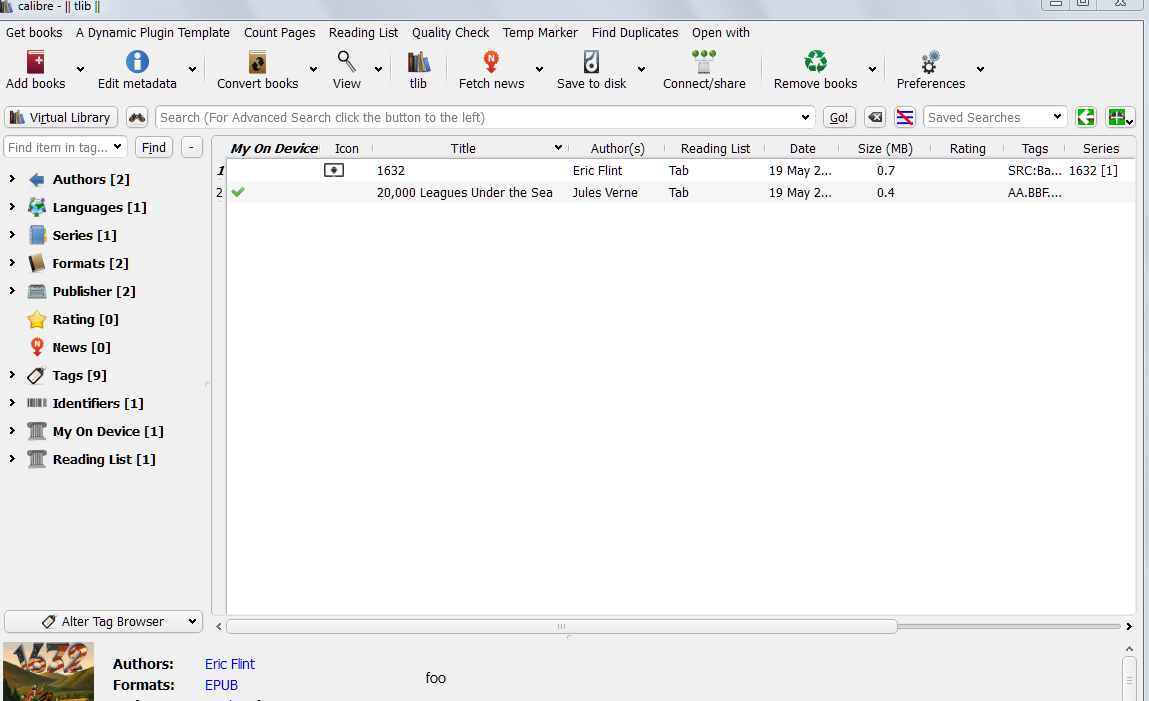Click the Languages globe icon
The height and width of the screenshot is (701, 1149).
[37, 207]
